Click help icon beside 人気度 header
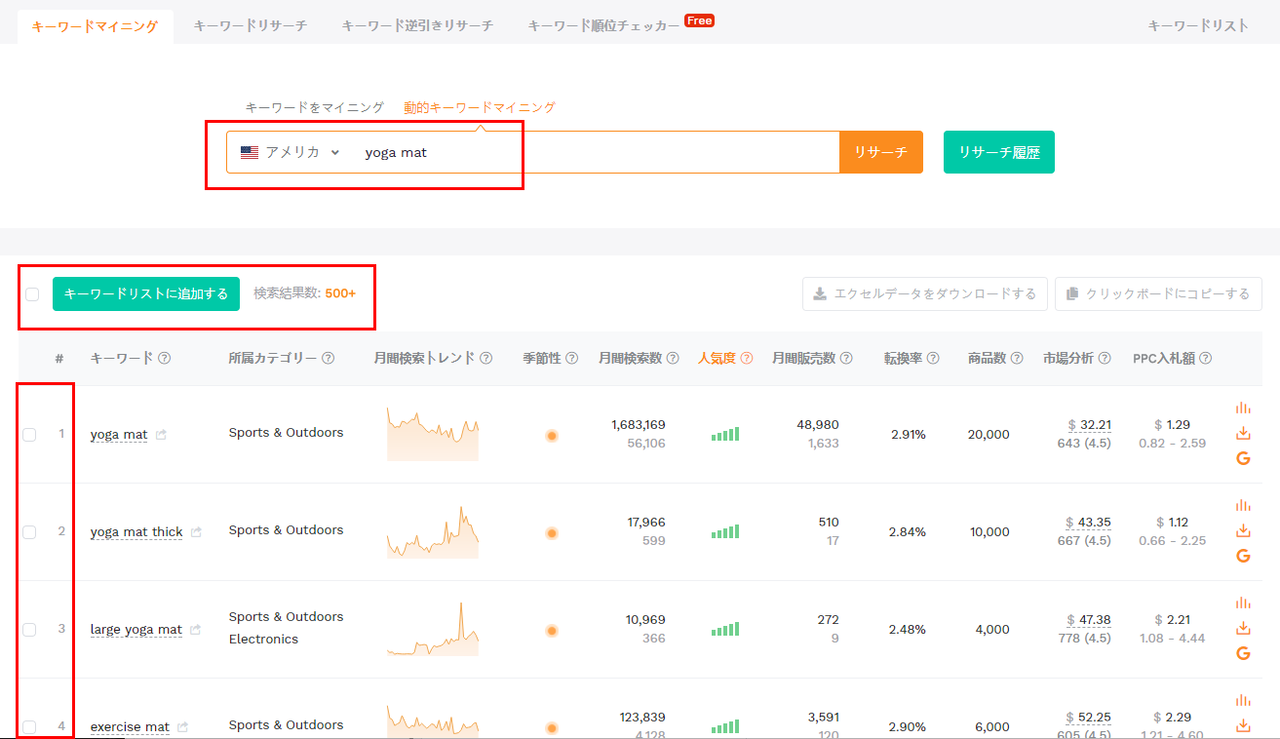The height and width of the screenshot is (739, 1280). [746, 358]
